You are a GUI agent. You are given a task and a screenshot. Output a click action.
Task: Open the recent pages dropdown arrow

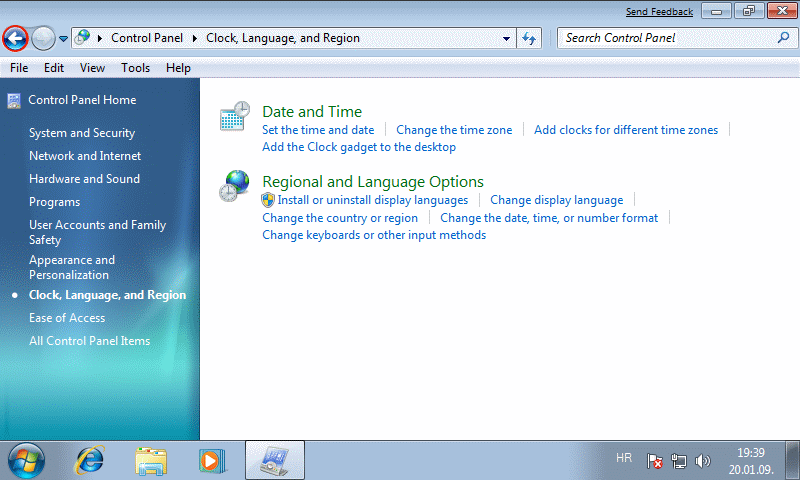click(x=63, y=38)
